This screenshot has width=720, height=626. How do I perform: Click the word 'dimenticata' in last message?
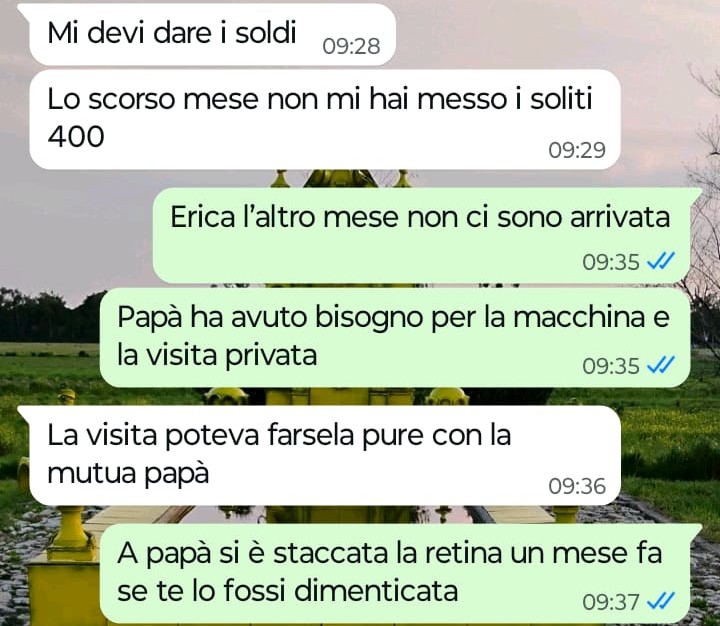pos(376,590)
